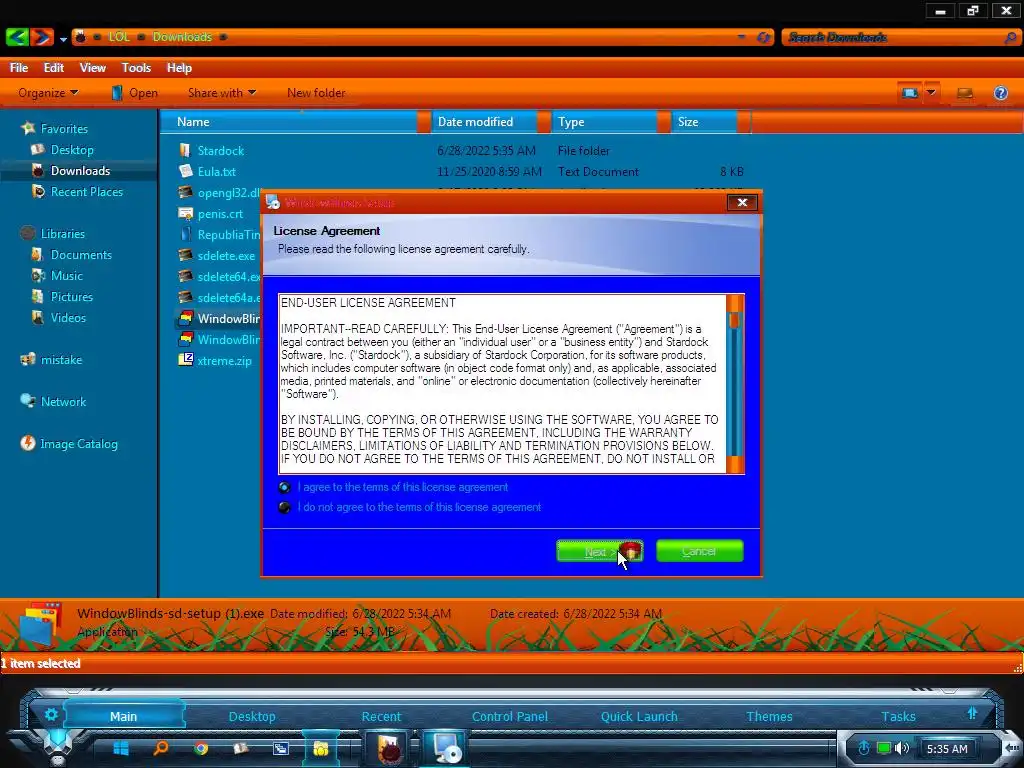The image size is (1024, 768).
Task: Open the Music library
Action: click(67, 276)
